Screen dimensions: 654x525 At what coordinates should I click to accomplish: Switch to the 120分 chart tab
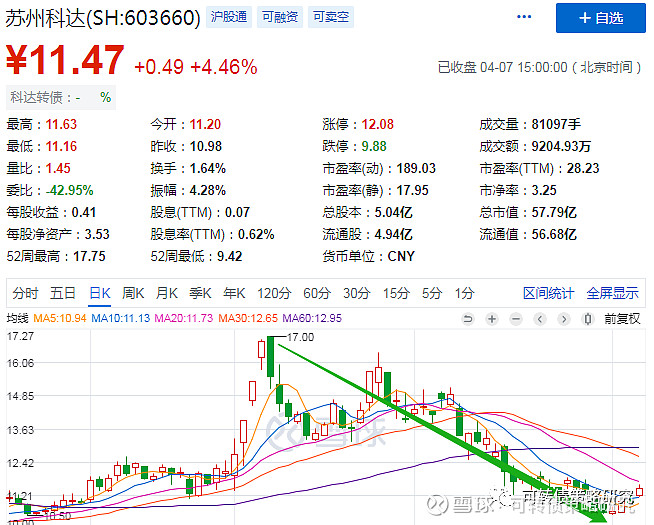(274, 293)
